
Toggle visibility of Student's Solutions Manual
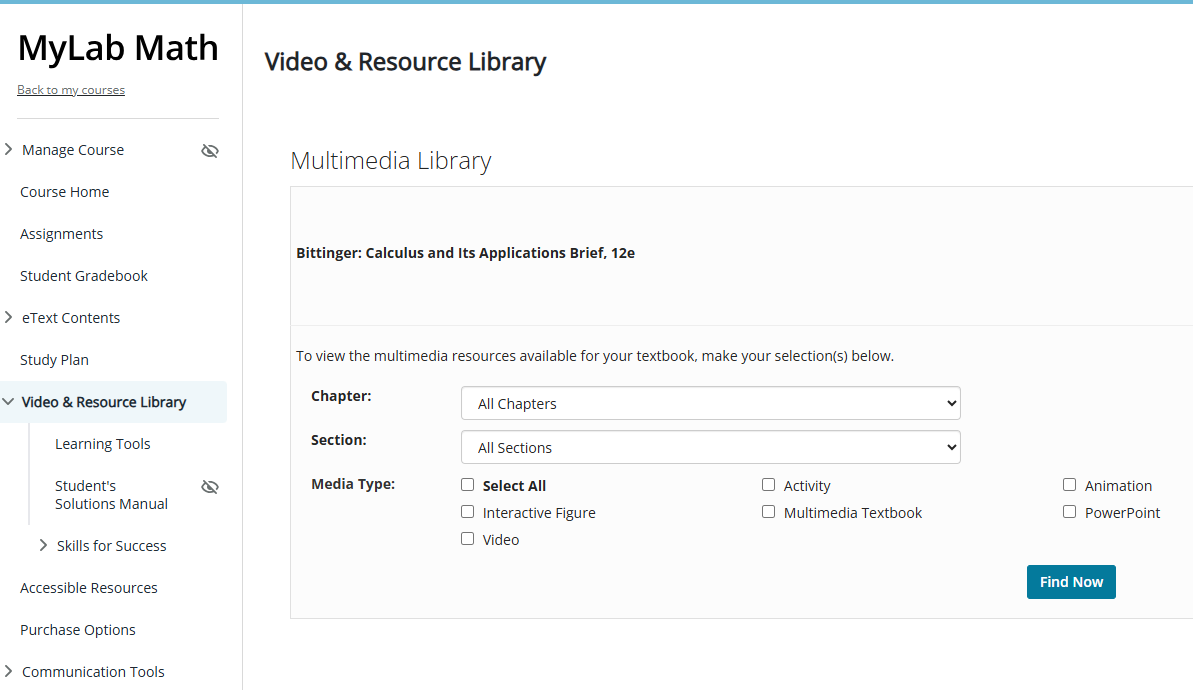(210, 486)
